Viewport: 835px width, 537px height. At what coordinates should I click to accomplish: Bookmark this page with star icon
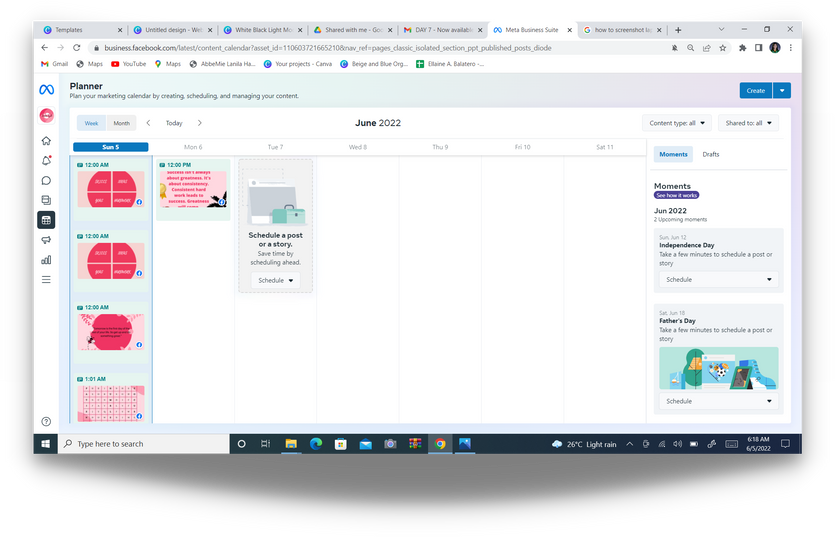click(x=723, y=48)
